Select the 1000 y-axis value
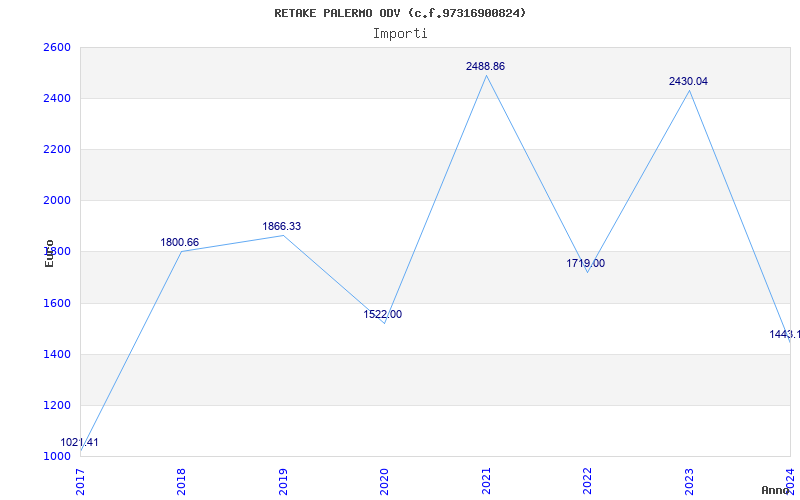The image size is (800, 500). pyautogui.click(x=57, y=456)
